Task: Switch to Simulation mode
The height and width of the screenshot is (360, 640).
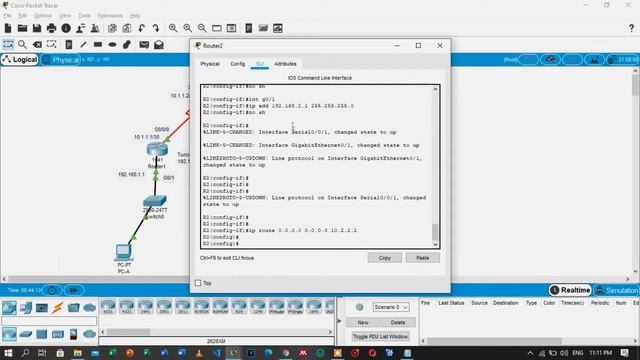Action: tap(616, 290)
